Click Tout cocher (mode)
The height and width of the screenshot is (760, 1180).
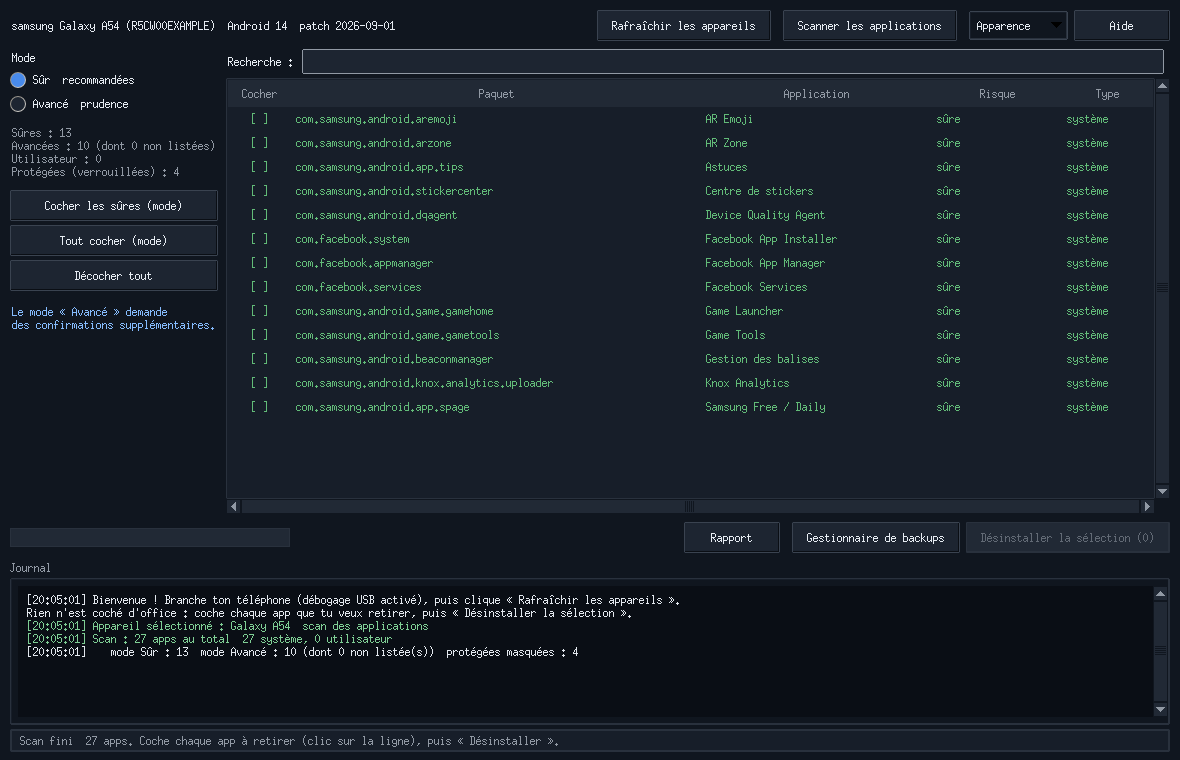tap(114, 241)
